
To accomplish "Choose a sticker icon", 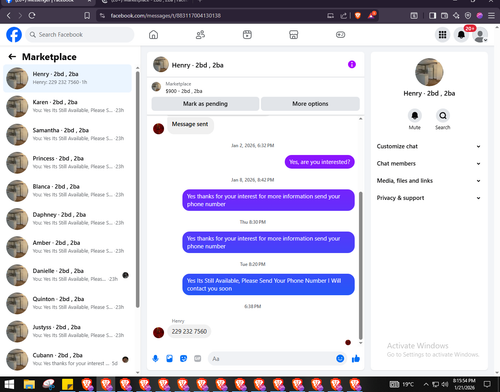I will (183, 359).
